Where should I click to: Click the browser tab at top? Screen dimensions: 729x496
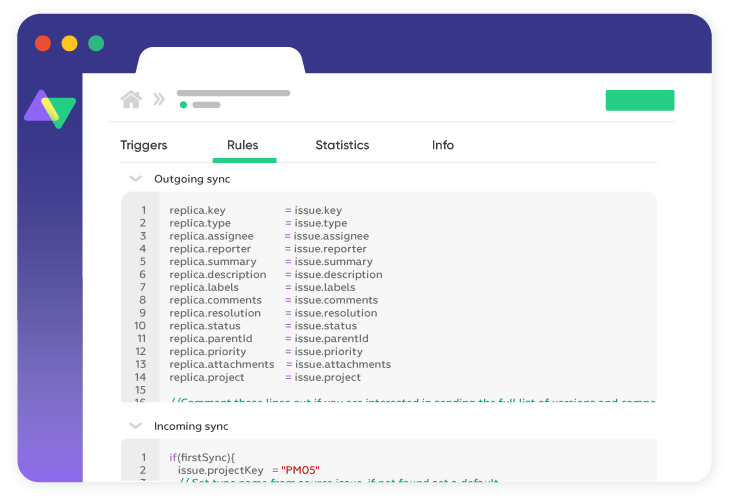click(220, 60)
